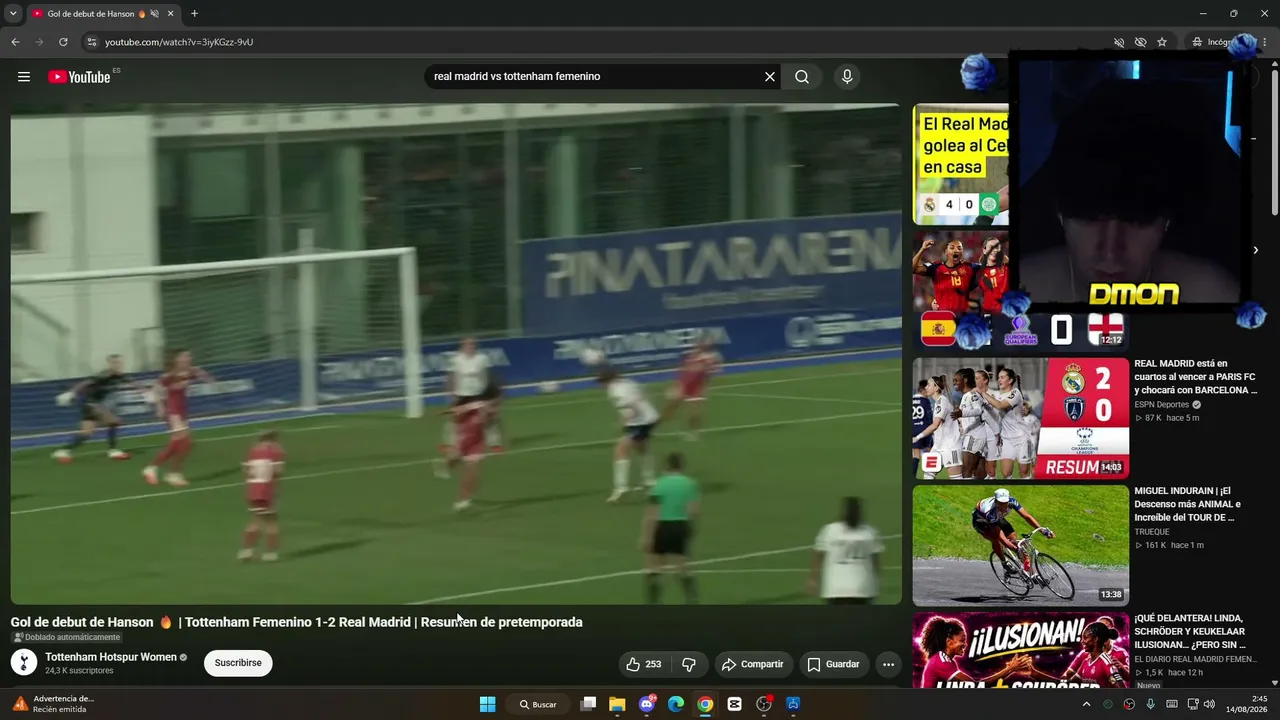The image size is (1280, 720).
Task: Open the Tottenham Hotspur Women channel name
Action: (110, 657)
